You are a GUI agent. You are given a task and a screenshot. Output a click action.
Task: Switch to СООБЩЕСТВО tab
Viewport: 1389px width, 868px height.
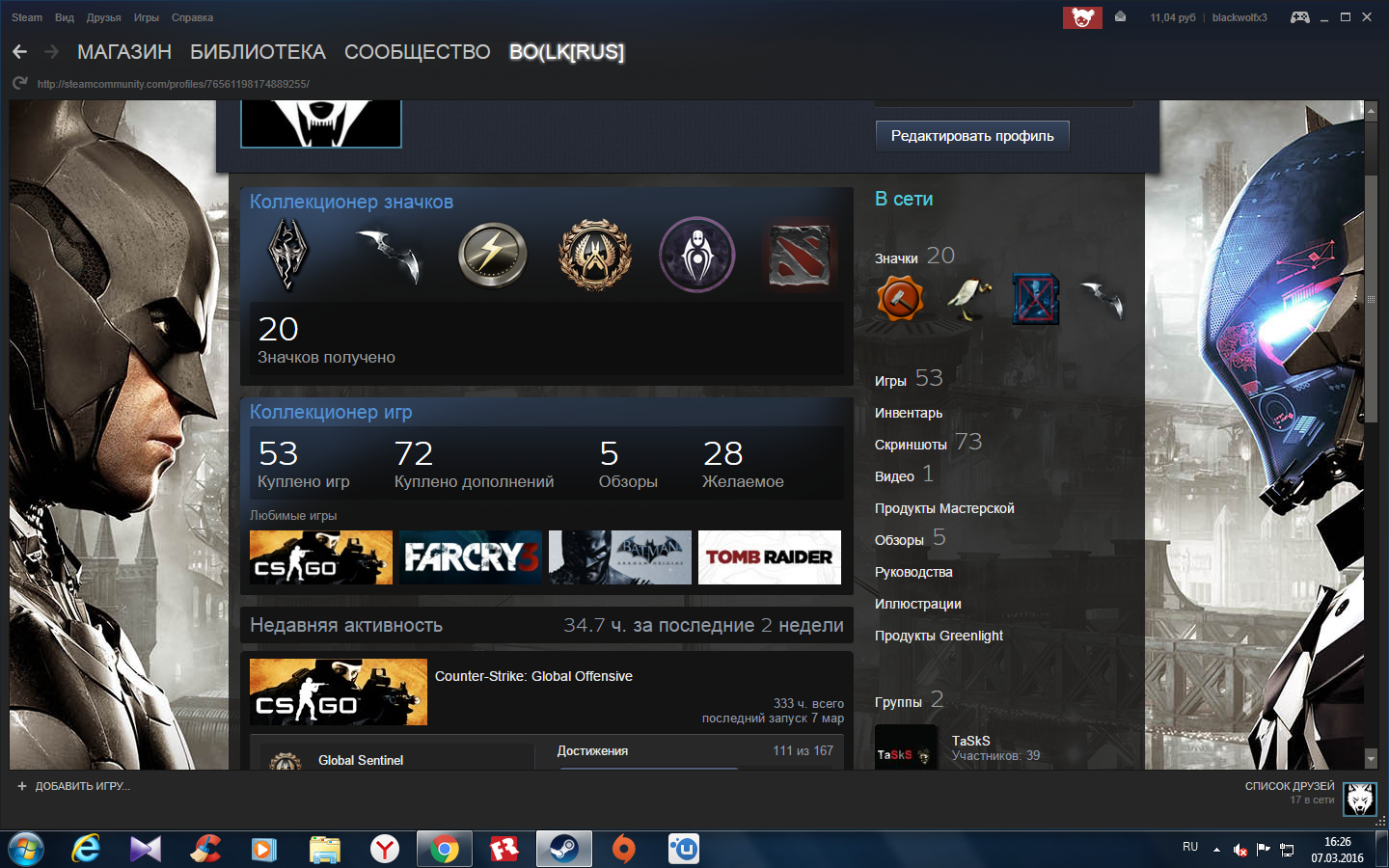tap(418, 52)
